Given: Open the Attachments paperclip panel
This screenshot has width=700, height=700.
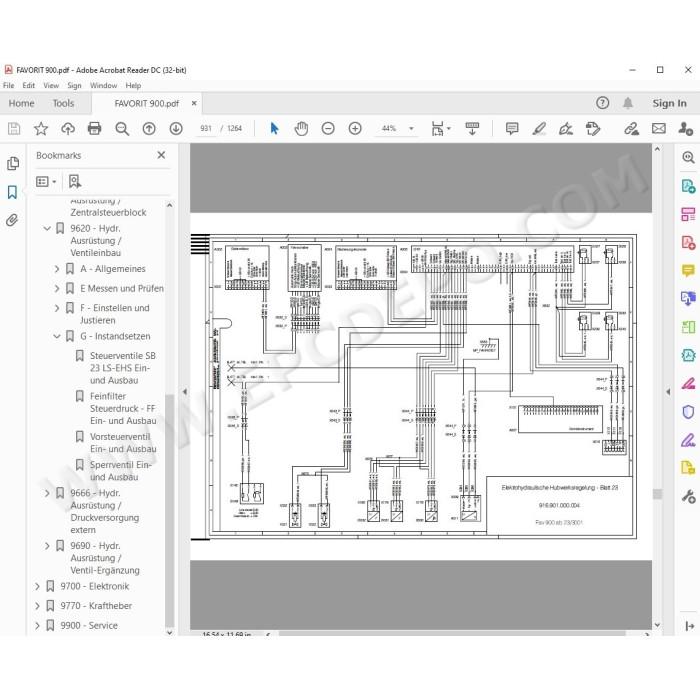Looking at the screenshot, I should (12, 220).
